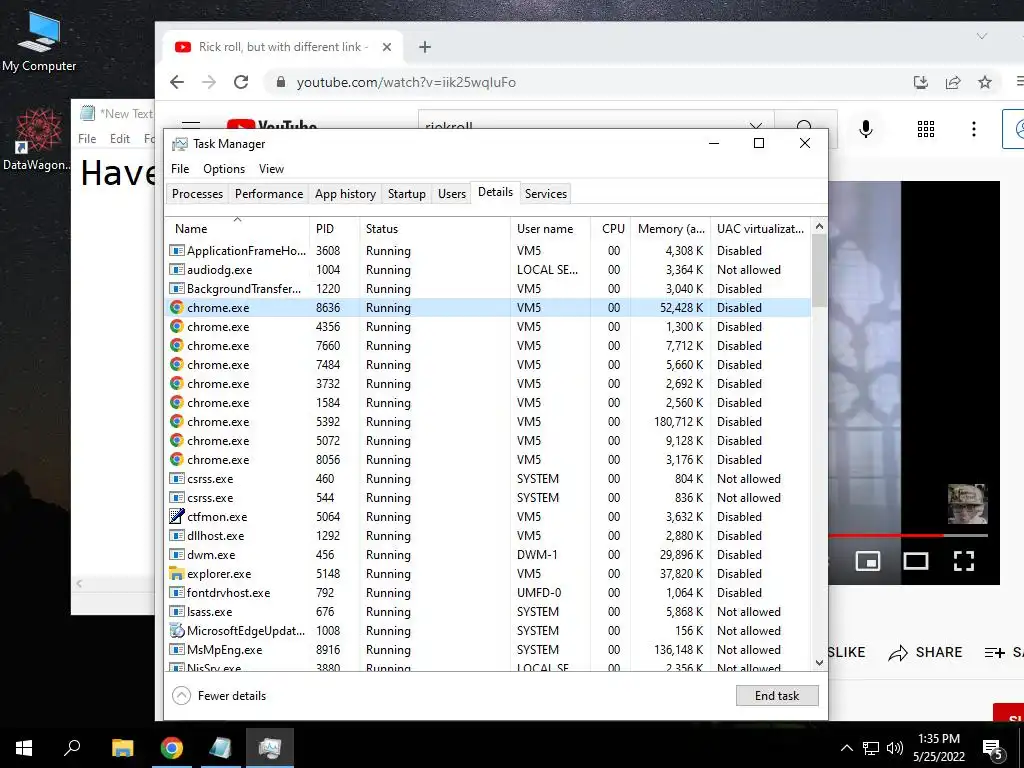The width and height of the screenshot is (1024, 768).
Task: Open a new Chrome tab
Action: tap(424, 47)
